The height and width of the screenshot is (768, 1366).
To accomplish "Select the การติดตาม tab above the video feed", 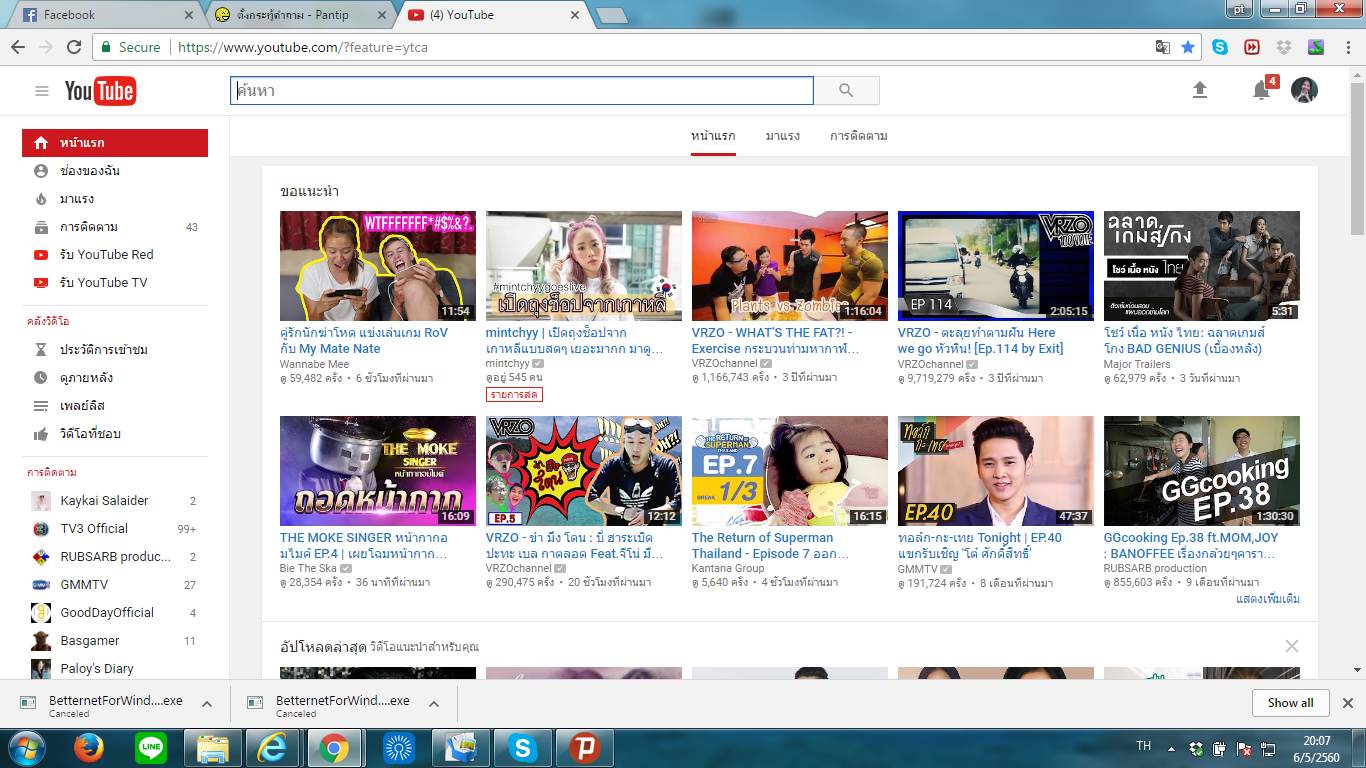I will click(x=859, y=136).
